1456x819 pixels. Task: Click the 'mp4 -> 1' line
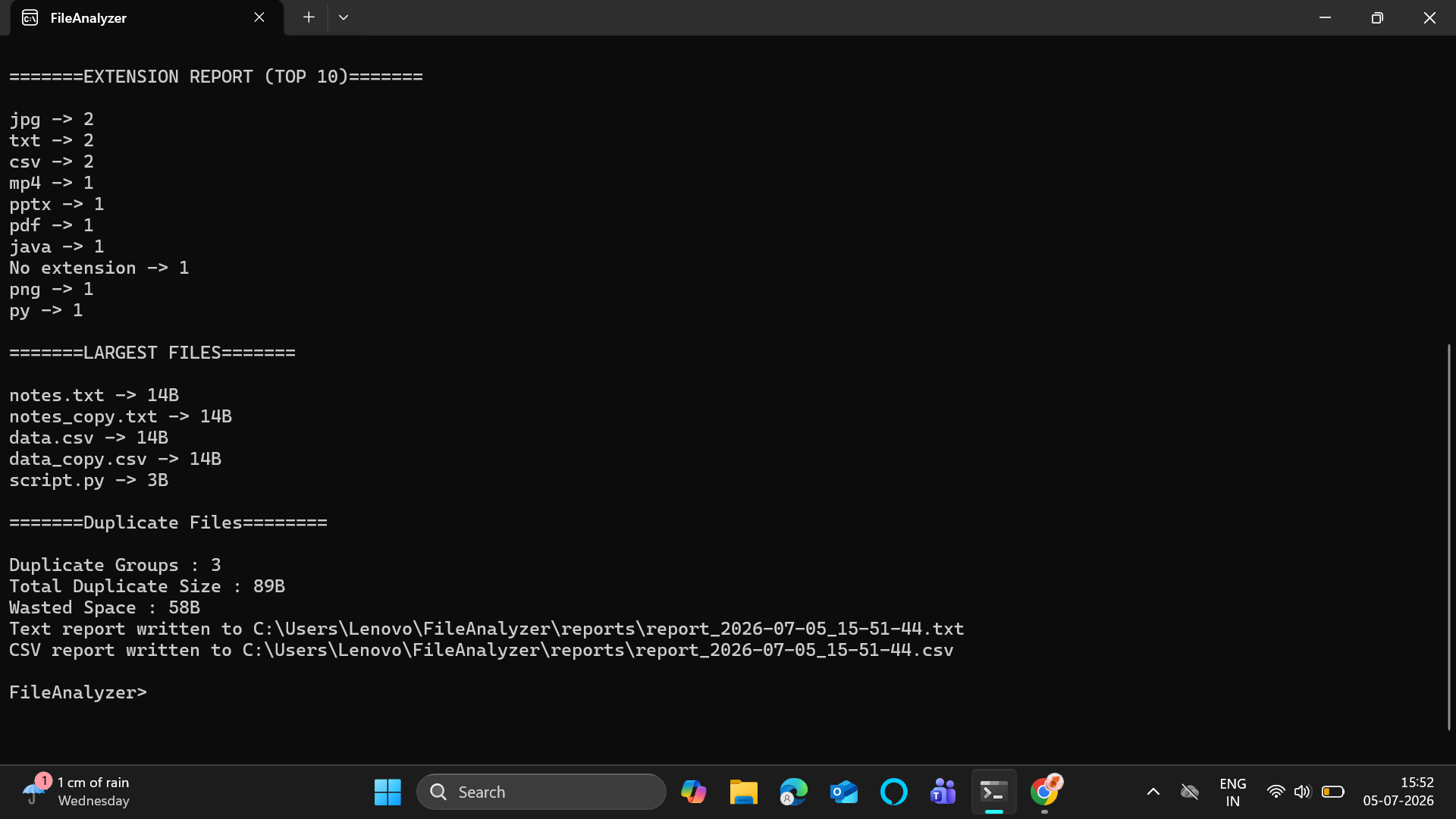(x=52, y=183)
